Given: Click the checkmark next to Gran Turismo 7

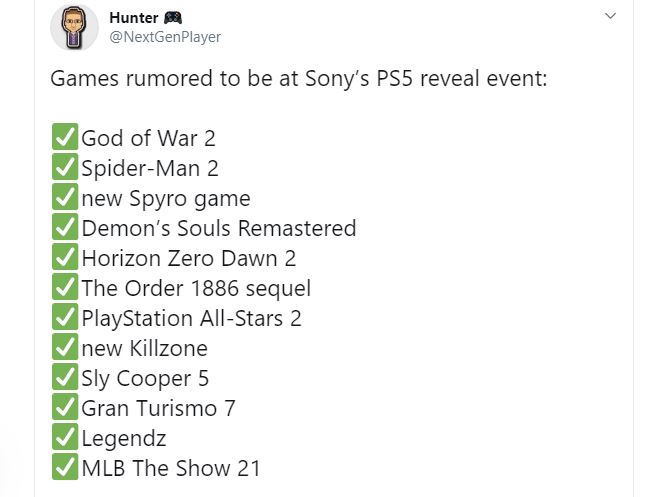Looking at the screenshot, I should (x=64, y=408).
